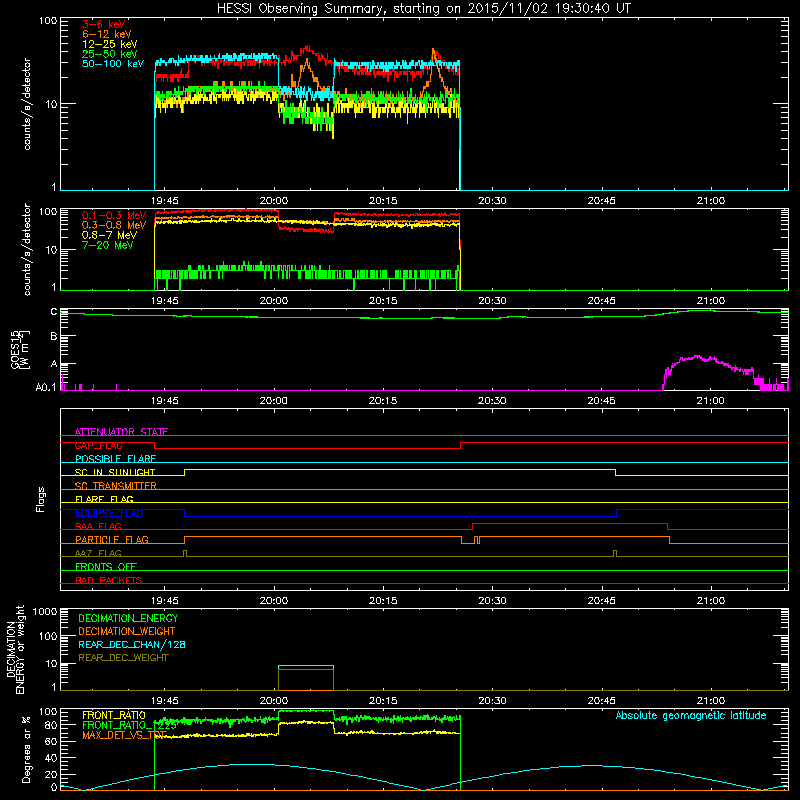The width and height of the screenshot is (800, 800).
Task: Click the '0.8-7 MeV' legend entry
Action: pos(109,235)
